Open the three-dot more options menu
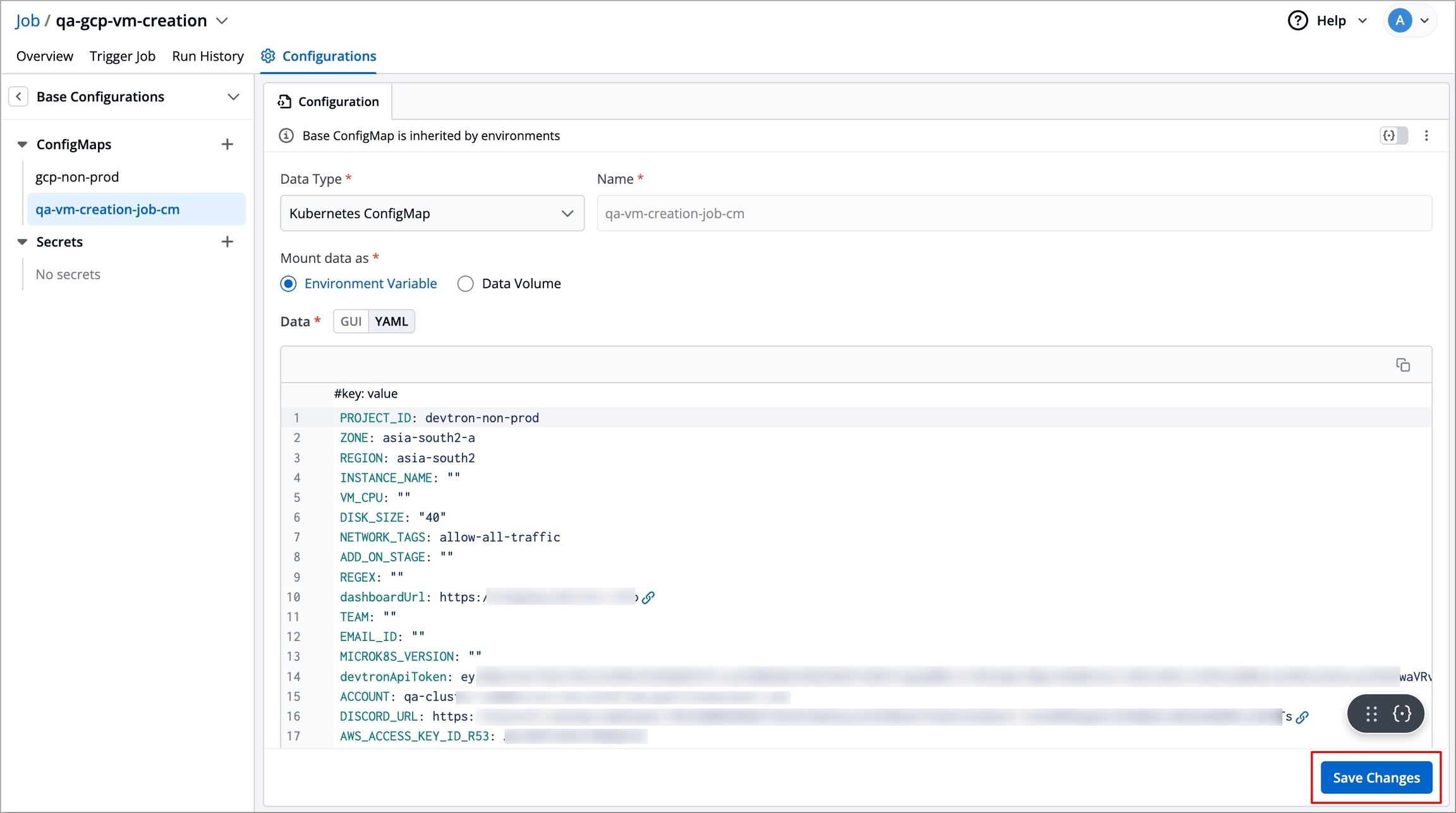This screenshot has width=1456, height=813. (1426, 135)
